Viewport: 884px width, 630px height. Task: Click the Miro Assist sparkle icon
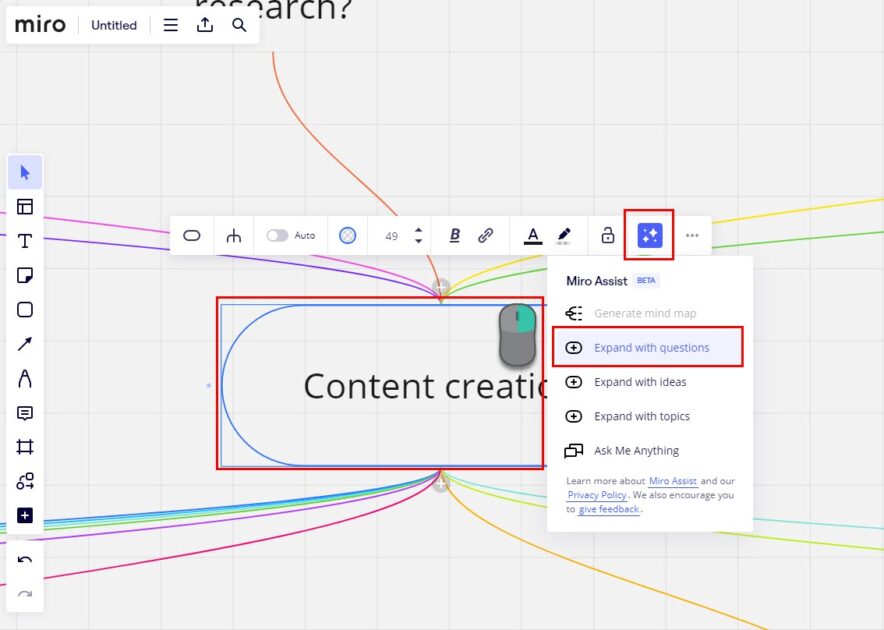649,235
